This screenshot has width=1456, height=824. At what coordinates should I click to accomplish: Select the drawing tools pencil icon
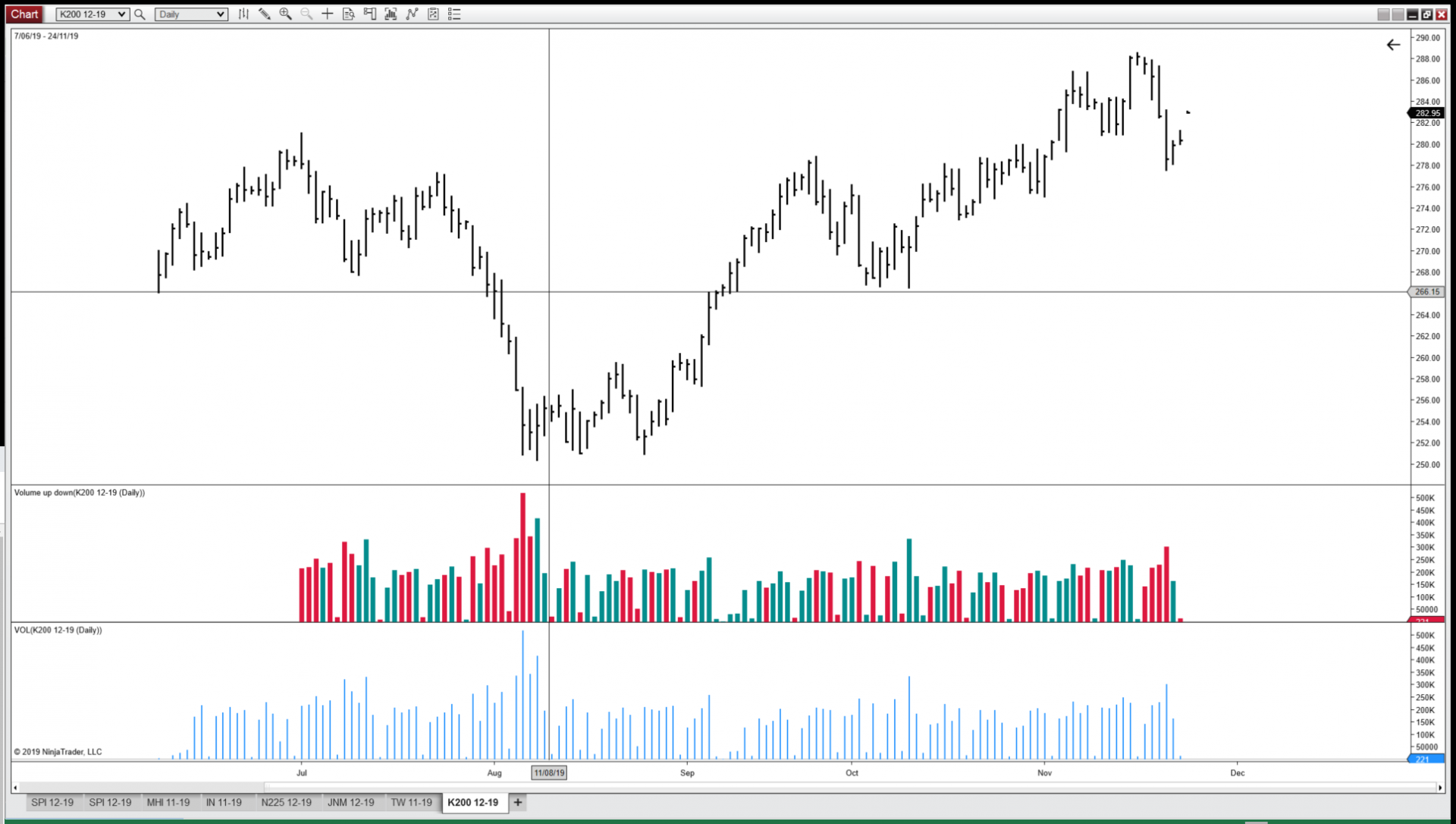point(264,14)
